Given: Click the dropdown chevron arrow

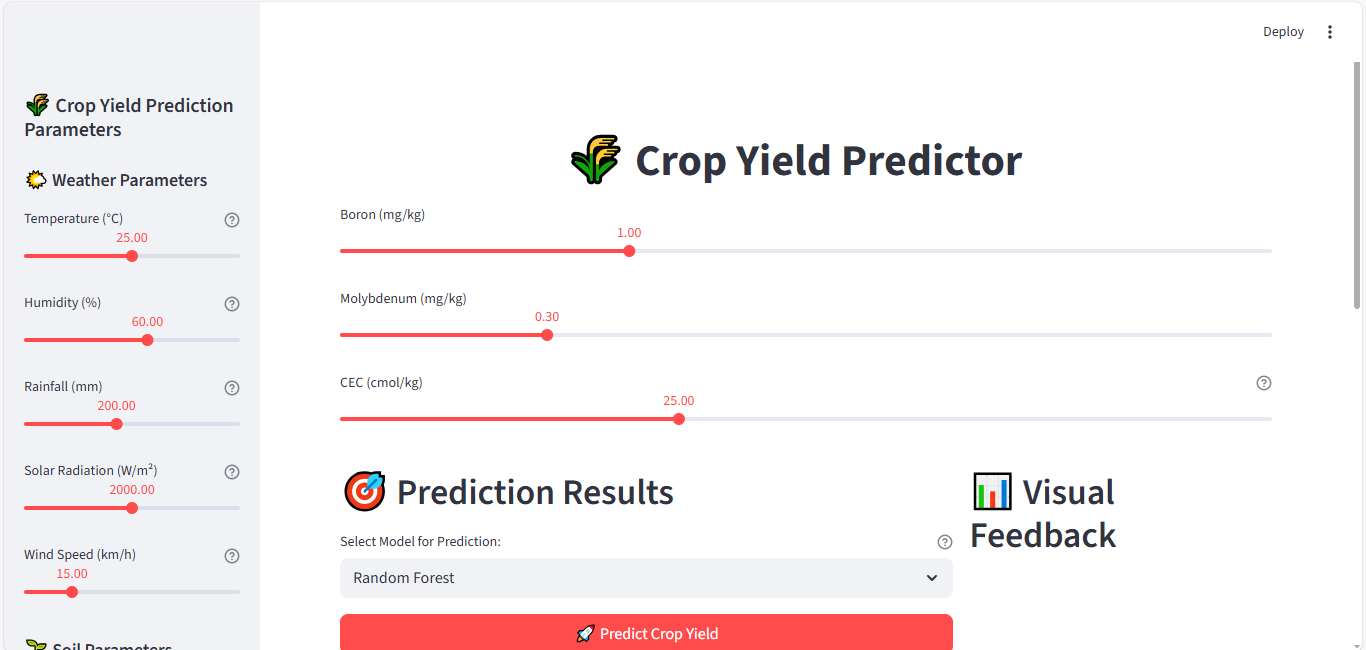Looking at the screenshot, I should pos(932,578).
